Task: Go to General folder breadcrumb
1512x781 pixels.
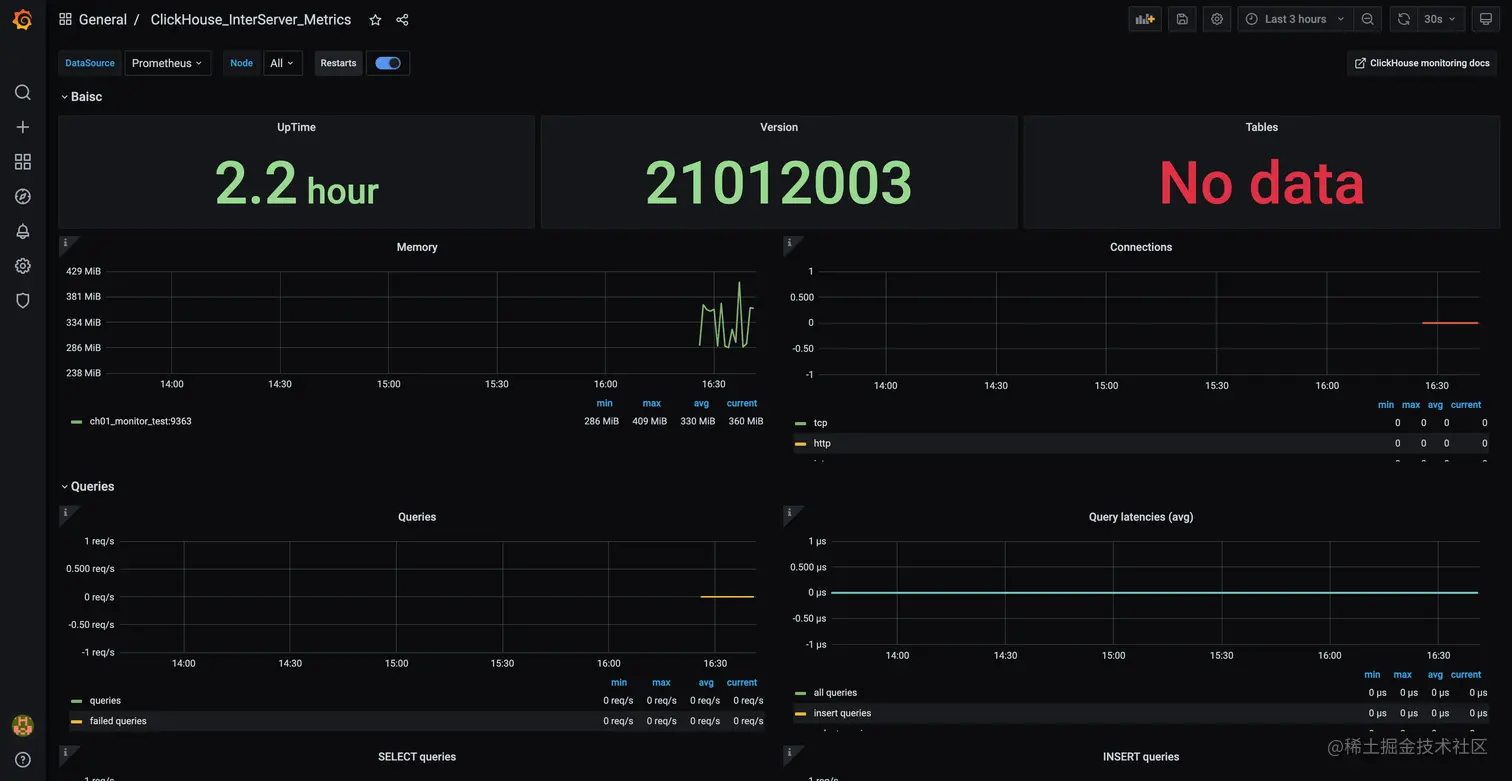Action: point(102,20)
